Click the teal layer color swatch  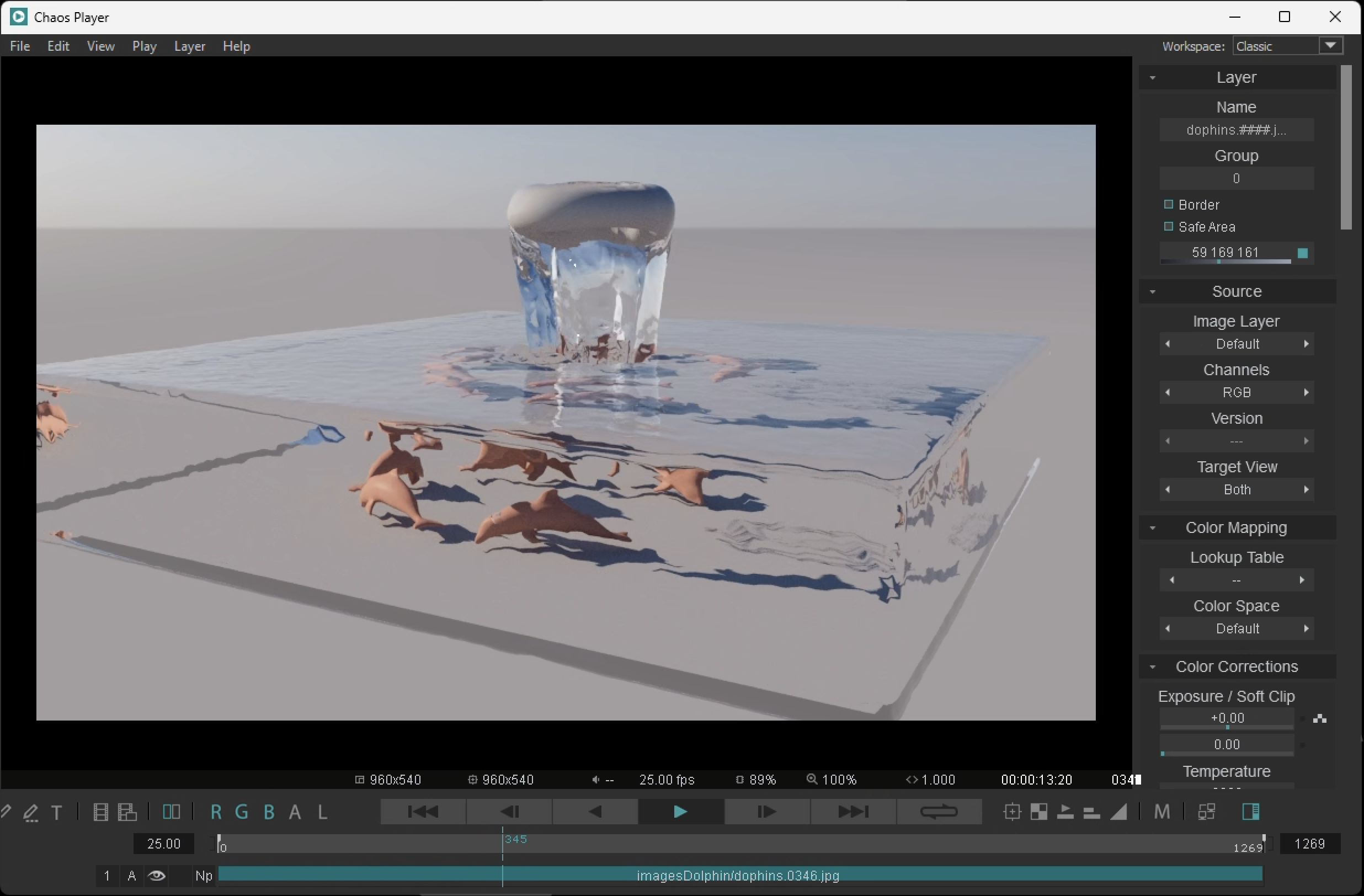pos(1302,253)
